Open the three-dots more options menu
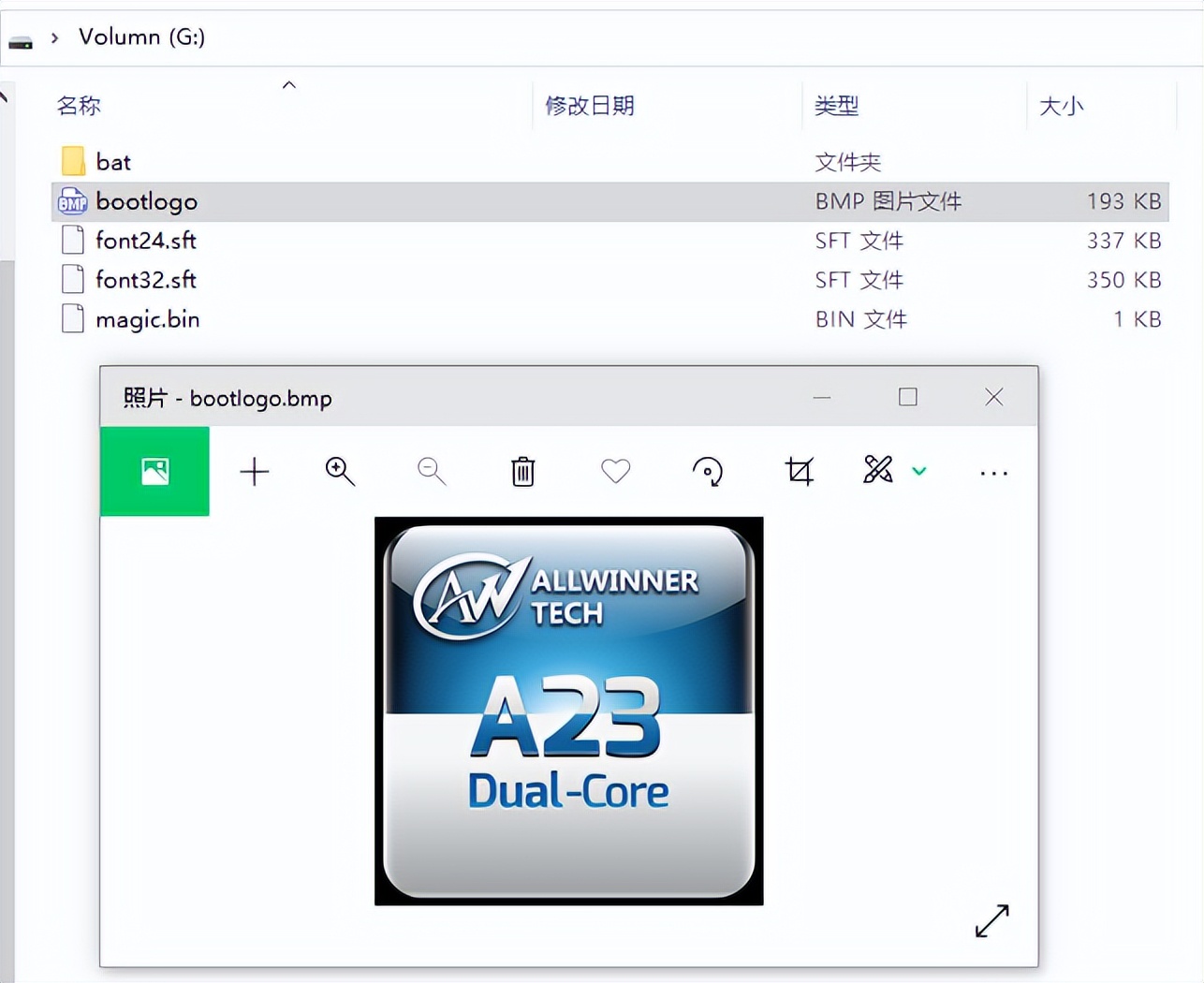The height and width of the screenshot is (983, 1204). [x=994, y=473]
